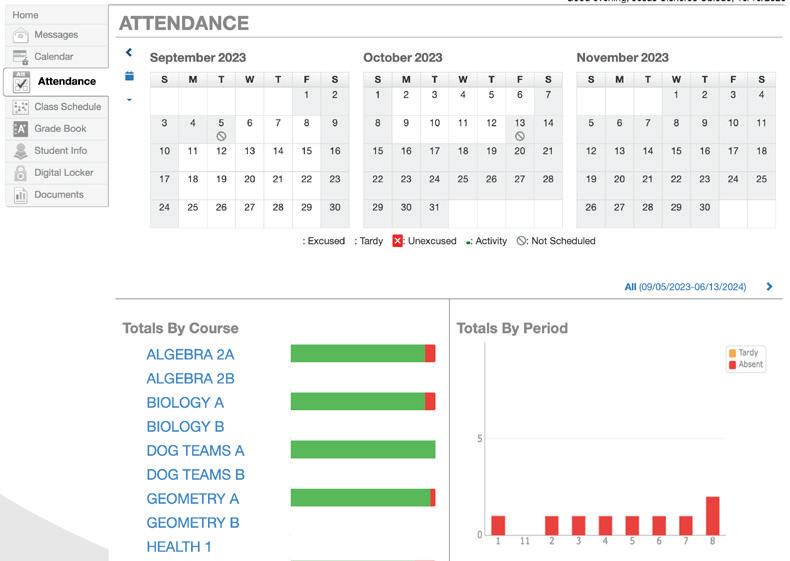Screen dimensions: 790x561
Task: Go to previous months with left chevron
Action: (129, 52)
